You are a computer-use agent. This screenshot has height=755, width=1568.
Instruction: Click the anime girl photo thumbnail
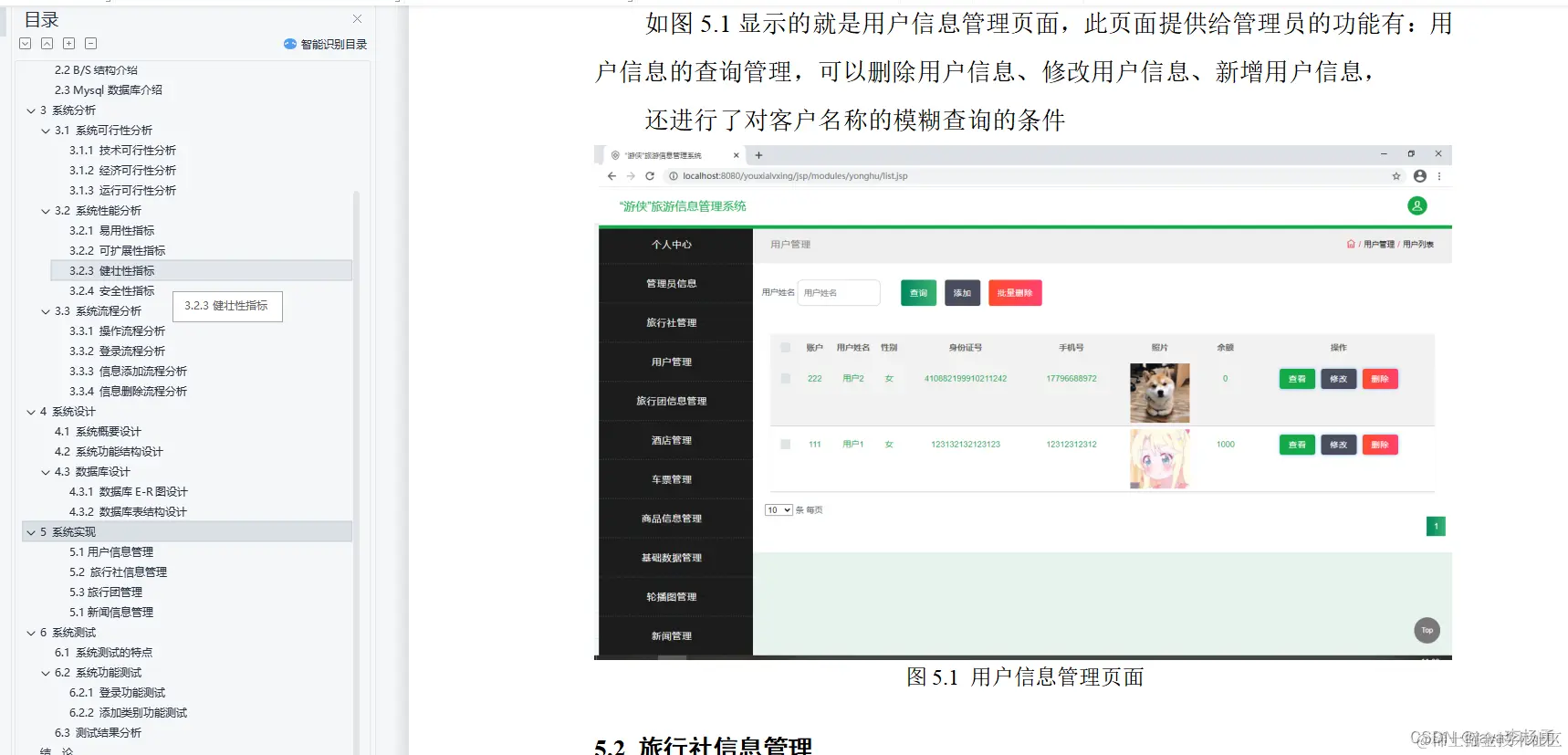click(x=1159, y=459)
